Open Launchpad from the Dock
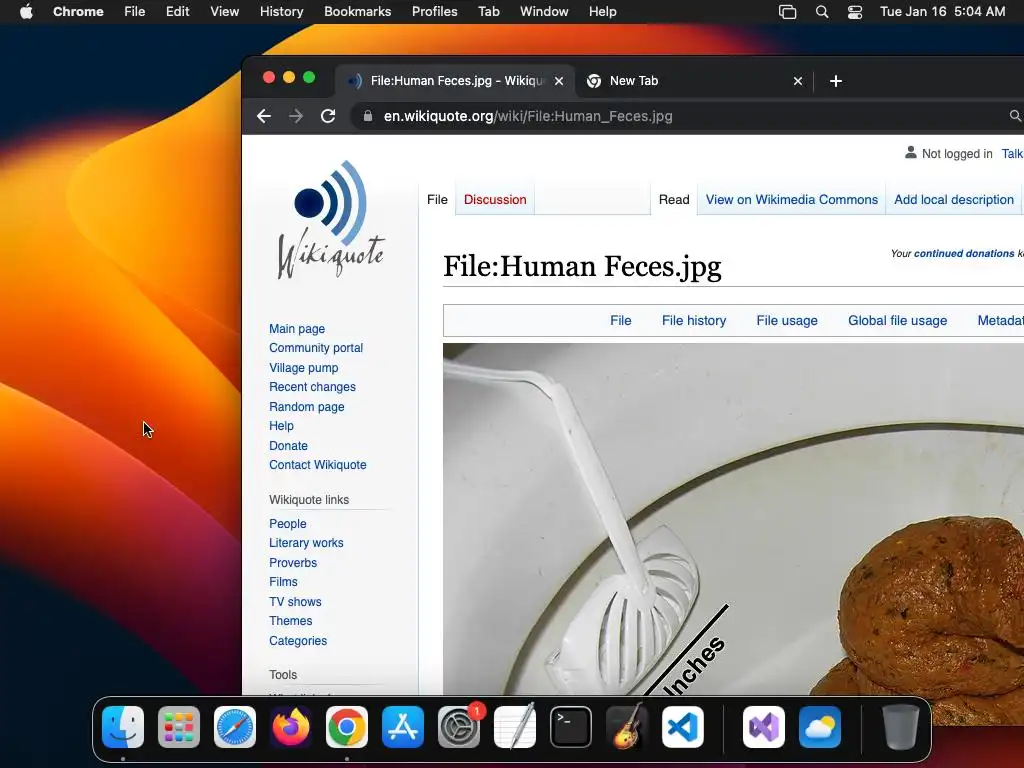This screenshot has width=1024, height=768. click(179, 727)
